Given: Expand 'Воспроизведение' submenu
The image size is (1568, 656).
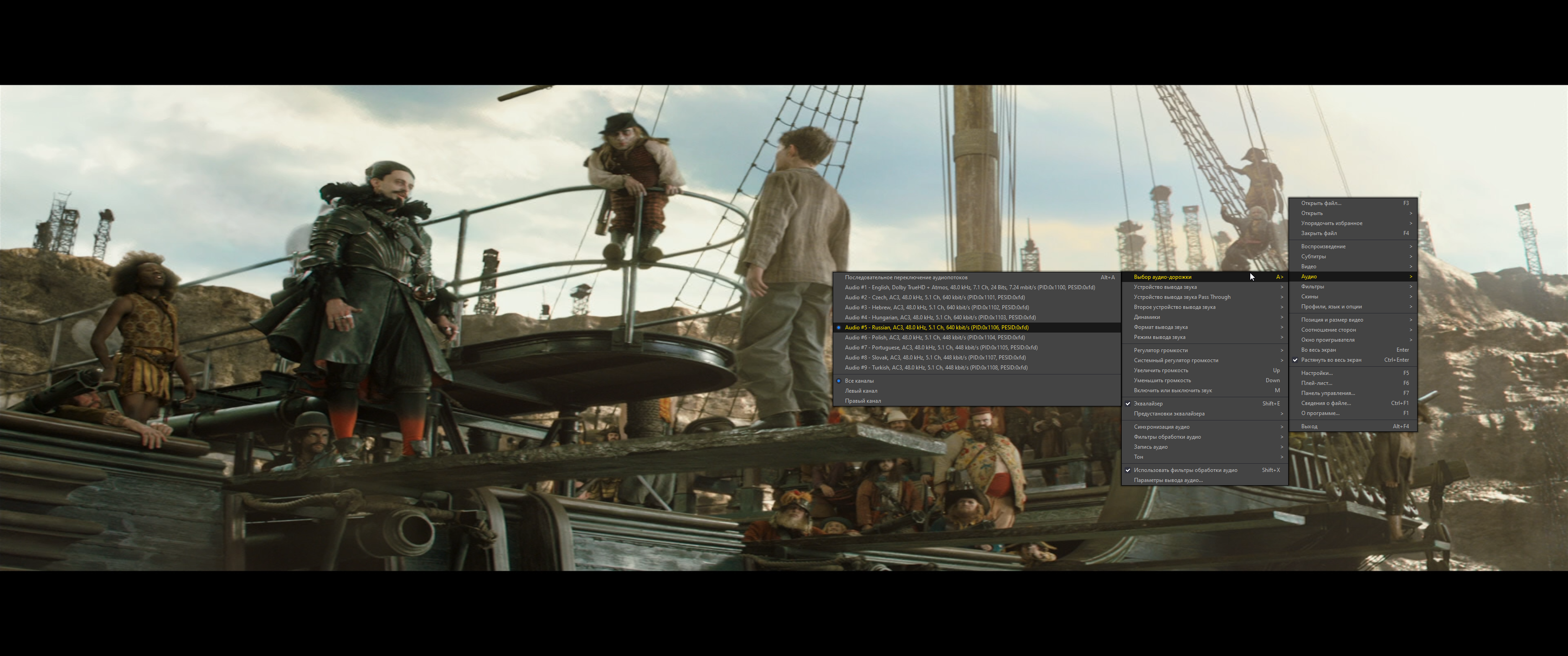Looking at the screenshot, I should [x=1352, y=246].
